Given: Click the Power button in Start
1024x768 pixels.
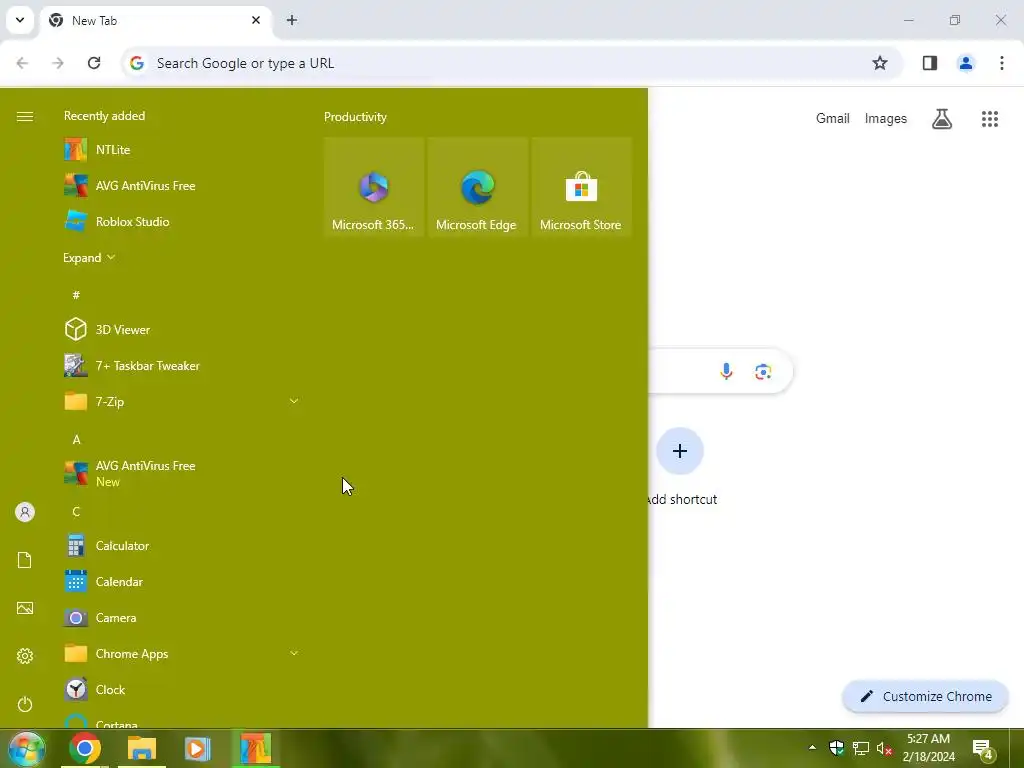Looking at the screenshot, I should coord(25,704).
